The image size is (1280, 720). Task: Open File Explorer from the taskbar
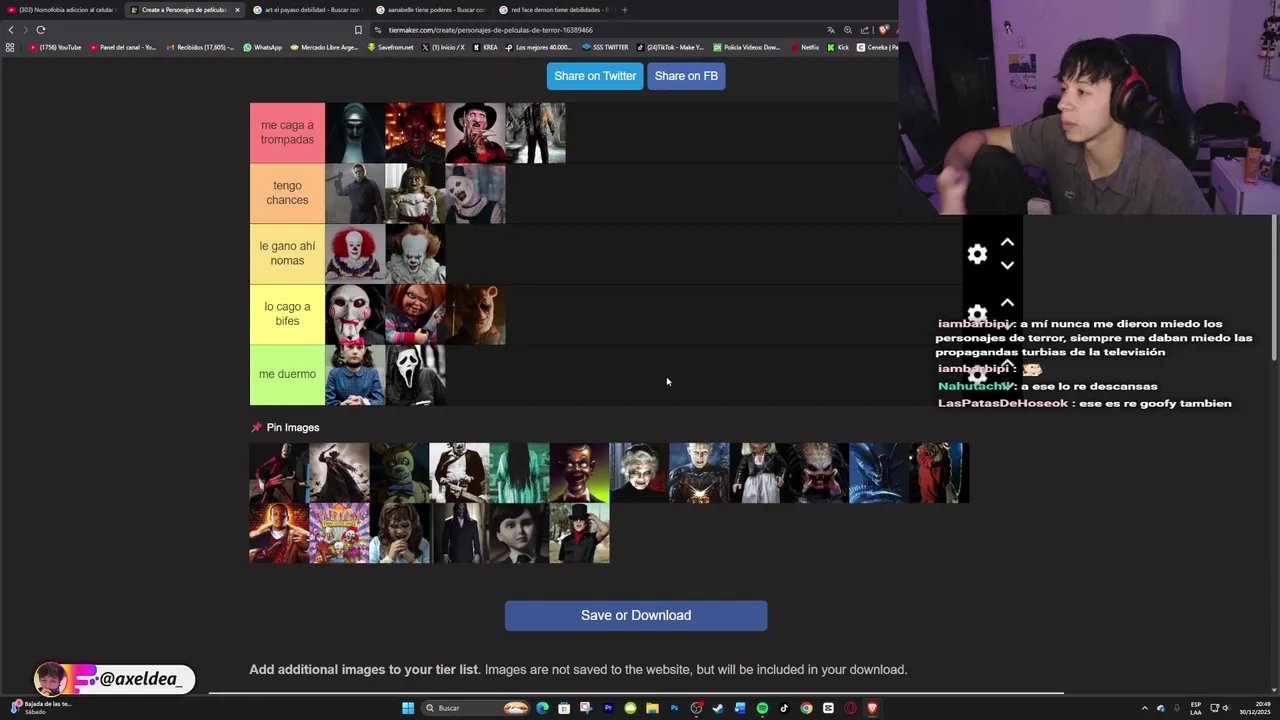click(x=652, y=708)
